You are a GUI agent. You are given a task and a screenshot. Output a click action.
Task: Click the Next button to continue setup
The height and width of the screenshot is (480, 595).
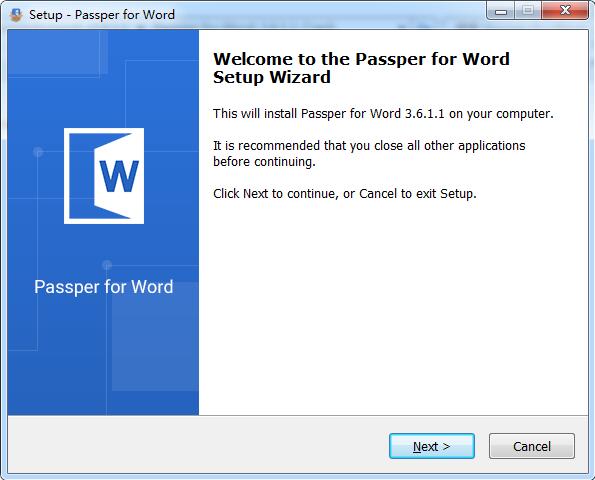[432, 446]
